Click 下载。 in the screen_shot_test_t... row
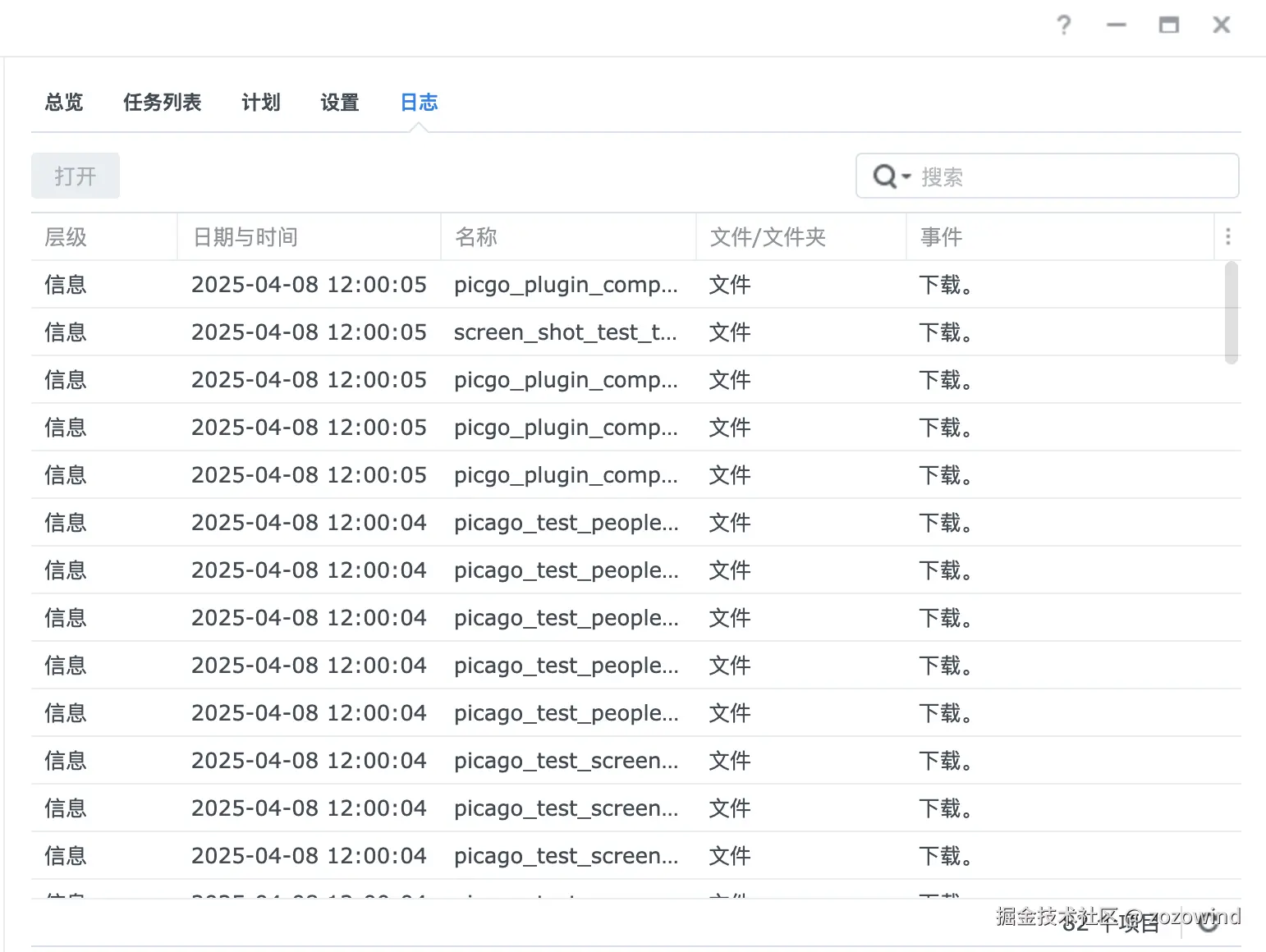This screenshot has width=1266, height=952. (x=946, y=332)
